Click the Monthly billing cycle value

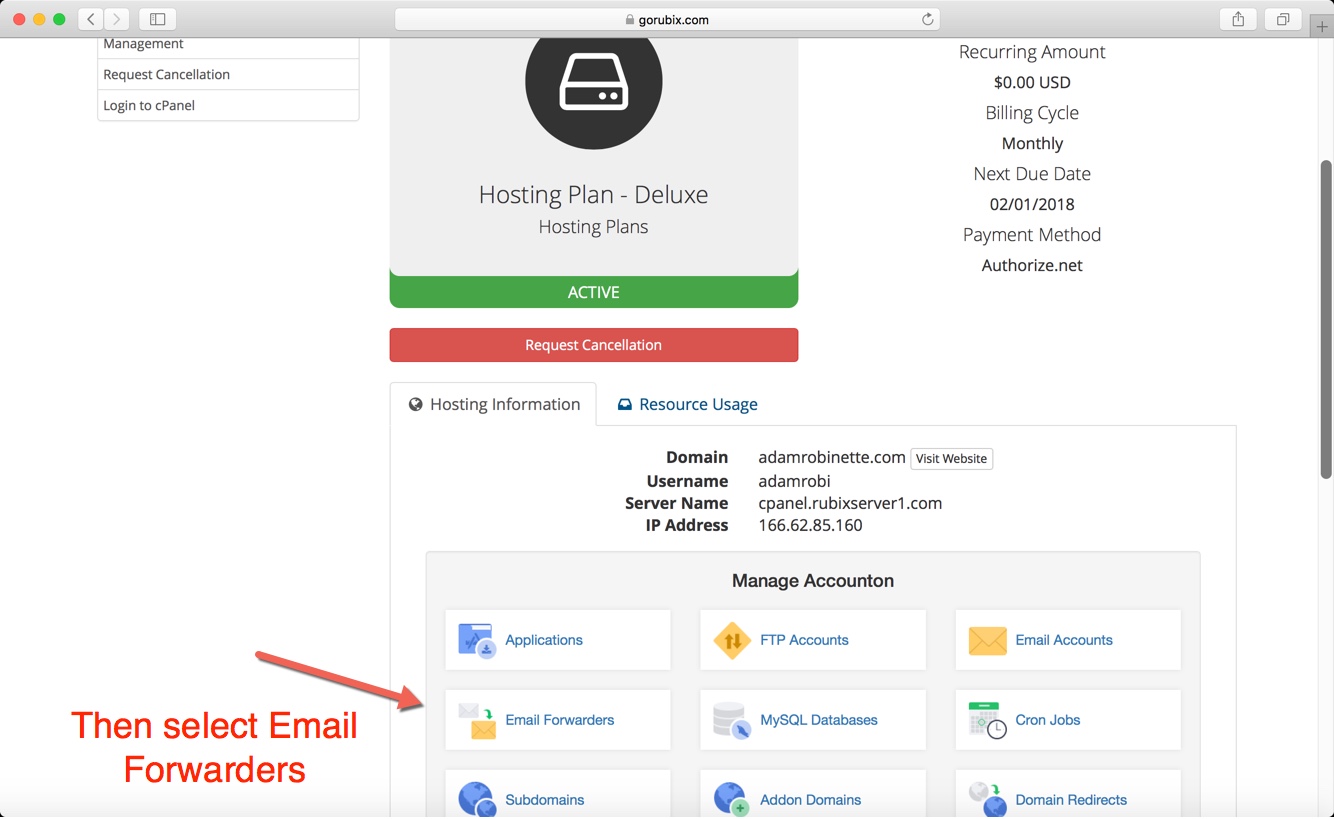1032,143
